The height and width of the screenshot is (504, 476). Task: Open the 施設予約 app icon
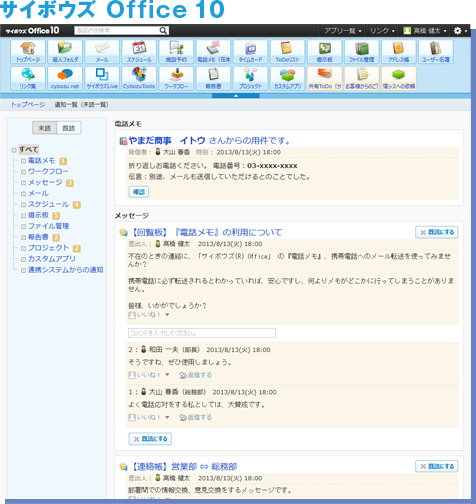tap(176, 52)
